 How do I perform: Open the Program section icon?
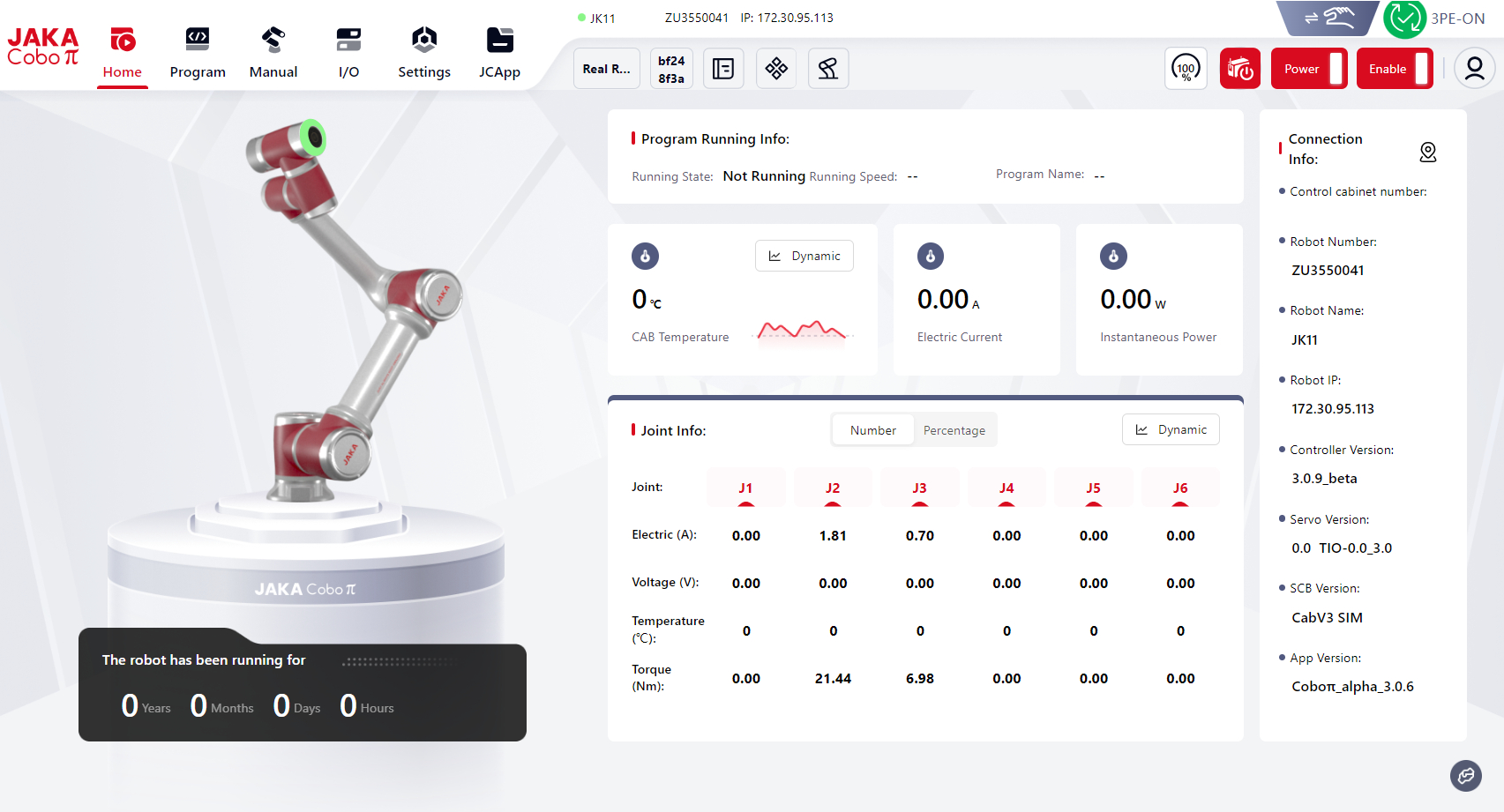(x=198, y=41)
